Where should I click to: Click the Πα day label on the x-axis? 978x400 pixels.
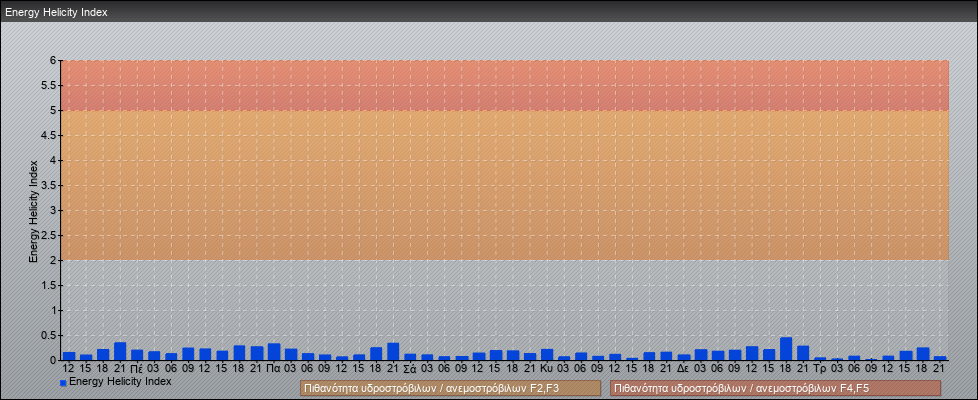tap(274, 369)
